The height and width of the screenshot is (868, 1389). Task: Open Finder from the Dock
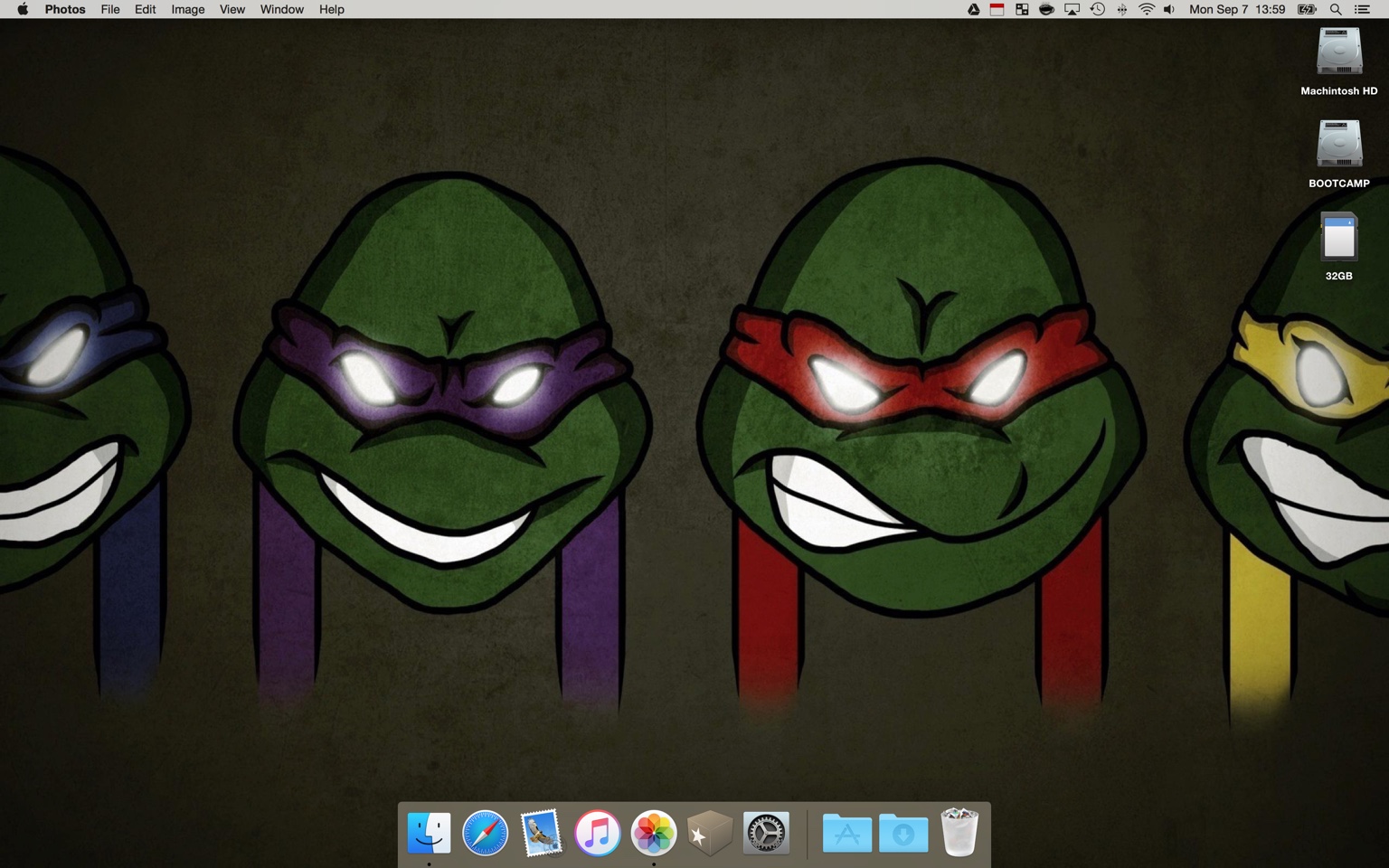tap(429, 833)
